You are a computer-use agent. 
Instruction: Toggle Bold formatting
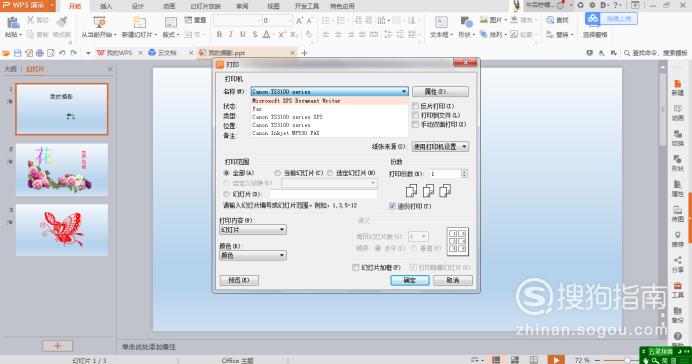click(219, 34)
